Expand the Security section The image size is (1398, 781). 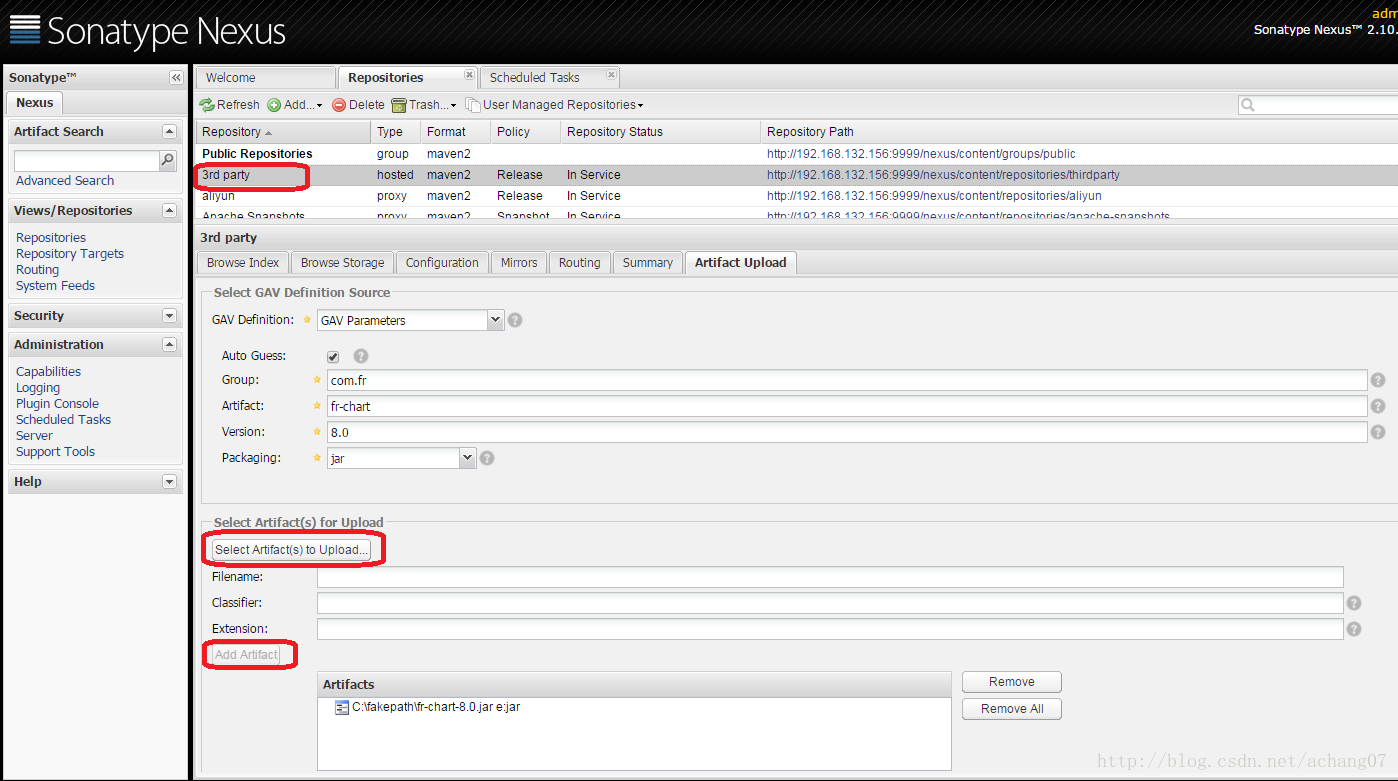point(169,316)
